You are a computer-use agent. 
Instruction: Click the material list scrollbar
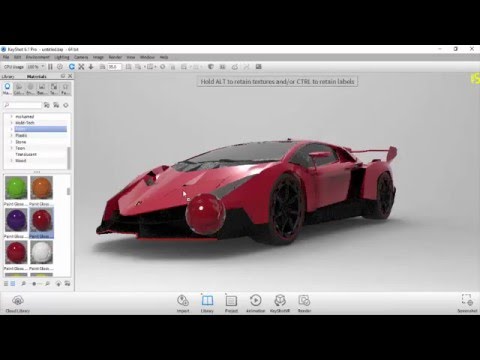(x=69, y=191)
